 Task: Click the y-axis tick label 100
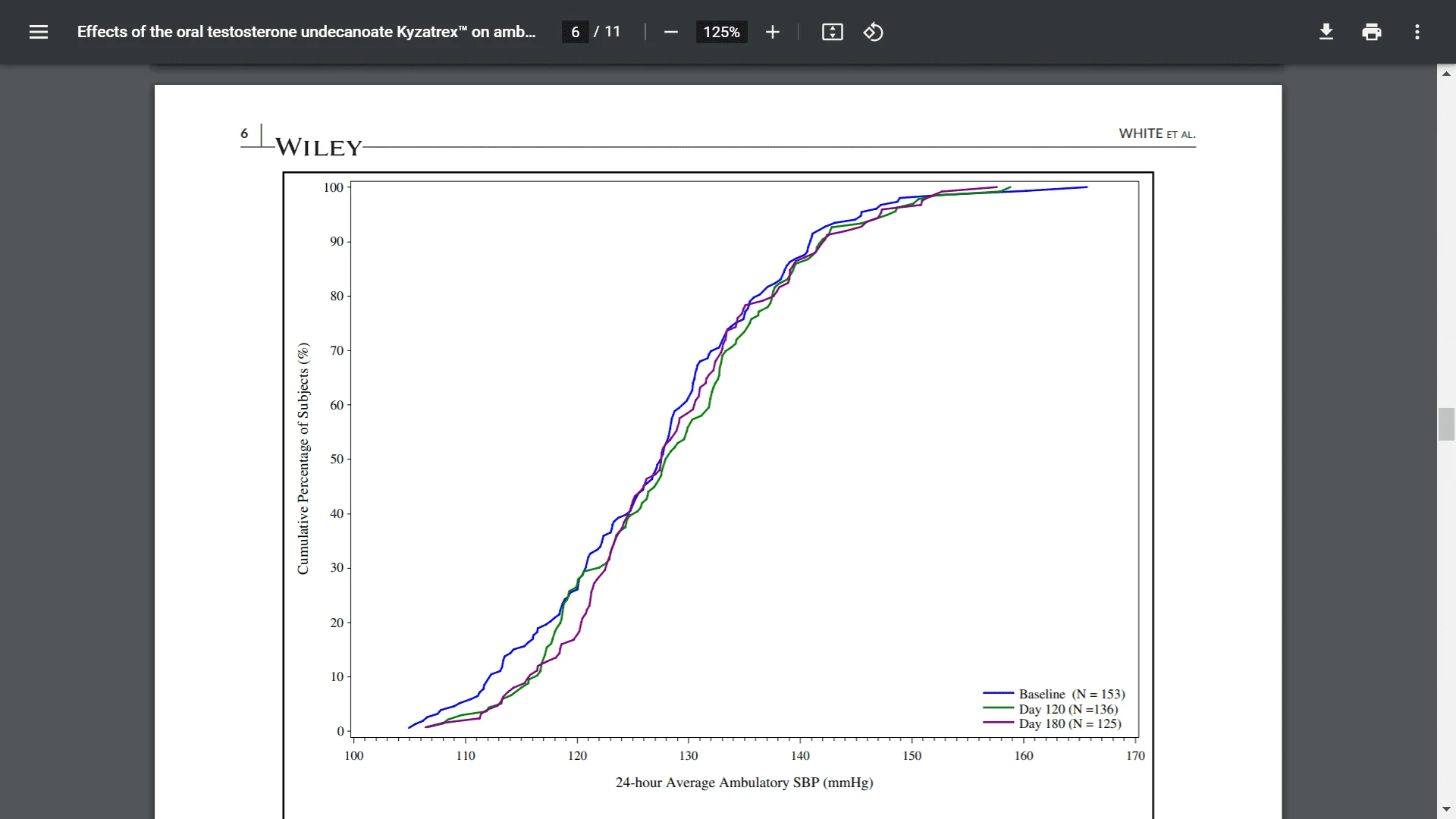coord(334,187)
